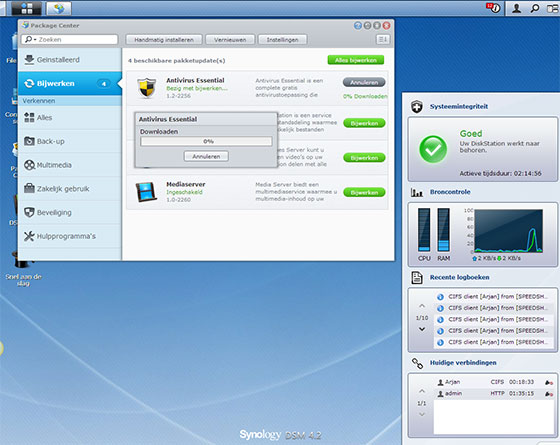
Task: Click the 'Mediaserver' package name
Action: (x=186, y=184)
